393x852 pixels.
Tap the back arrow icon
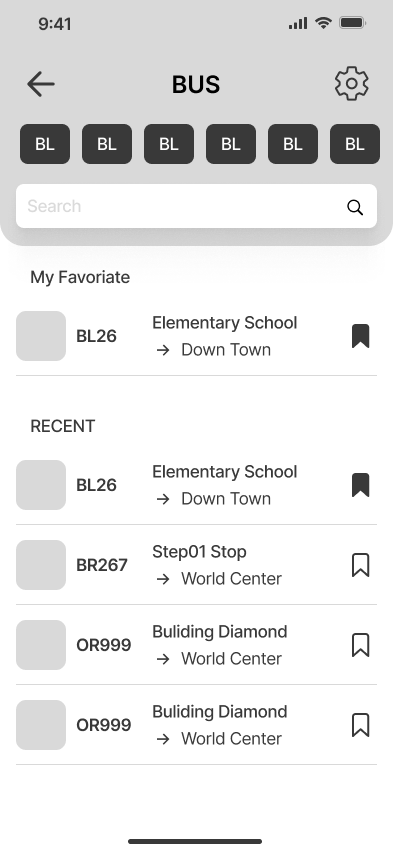41,84
